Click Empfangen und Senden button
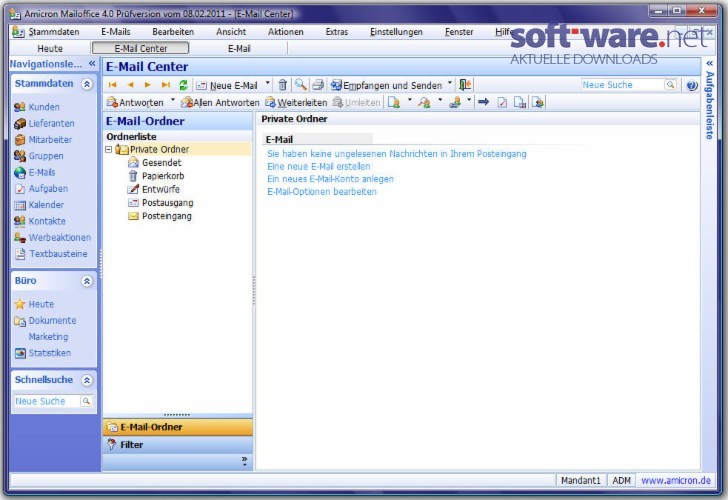The height and width of the screenshot is (500, 728). [387, 85]
